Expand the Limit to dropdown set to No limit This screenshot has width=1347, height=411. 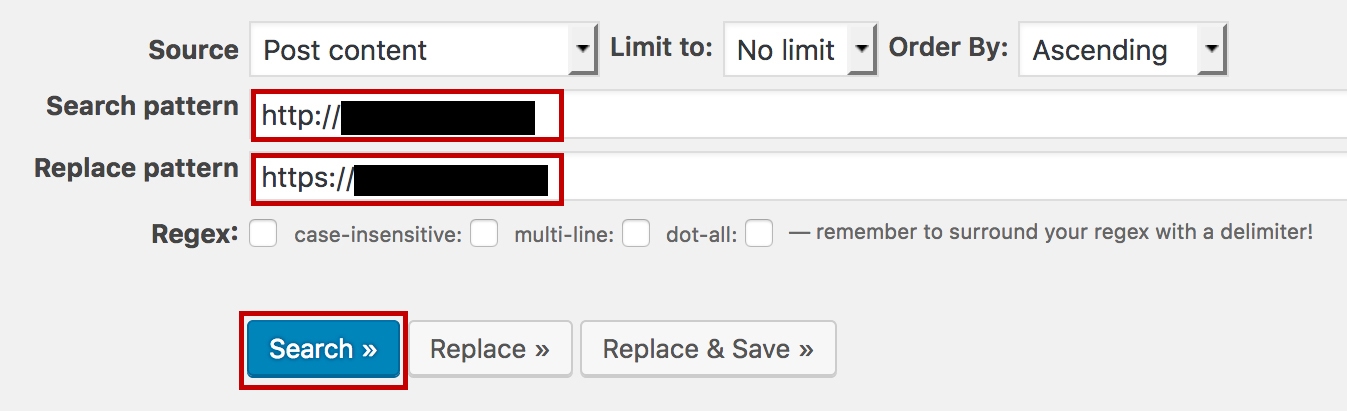800,50
